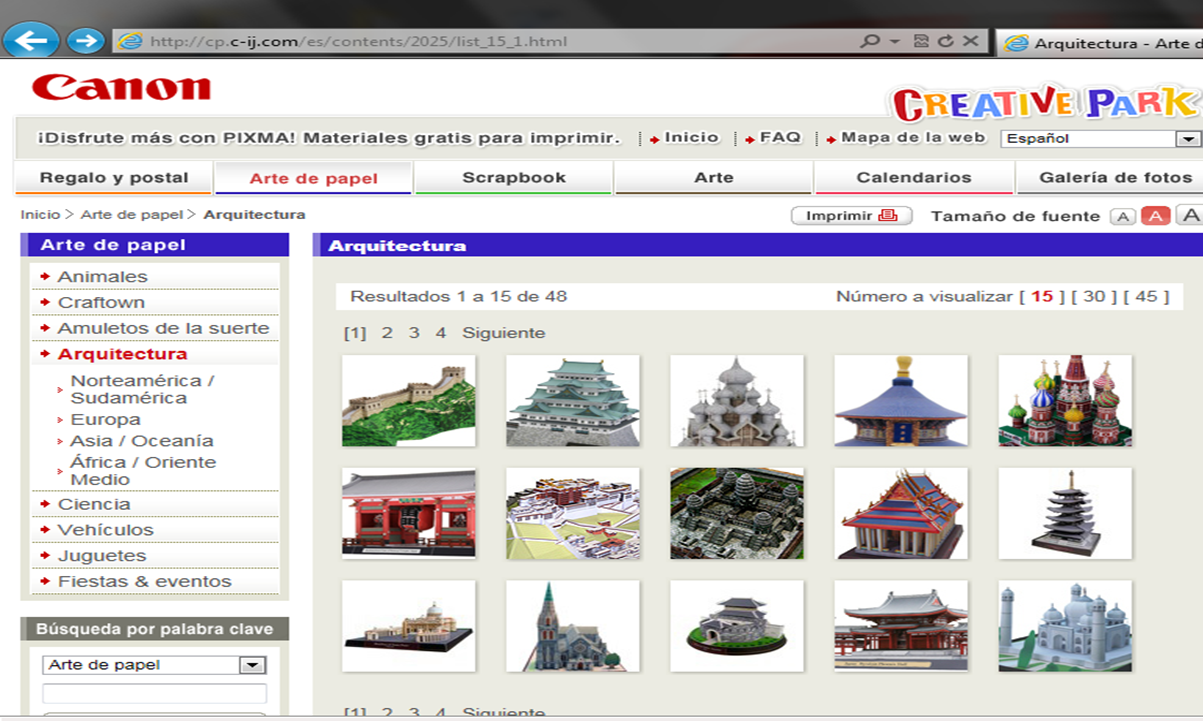Go to the FAQ link
The image size is (1203, 721).
(779, 138)
